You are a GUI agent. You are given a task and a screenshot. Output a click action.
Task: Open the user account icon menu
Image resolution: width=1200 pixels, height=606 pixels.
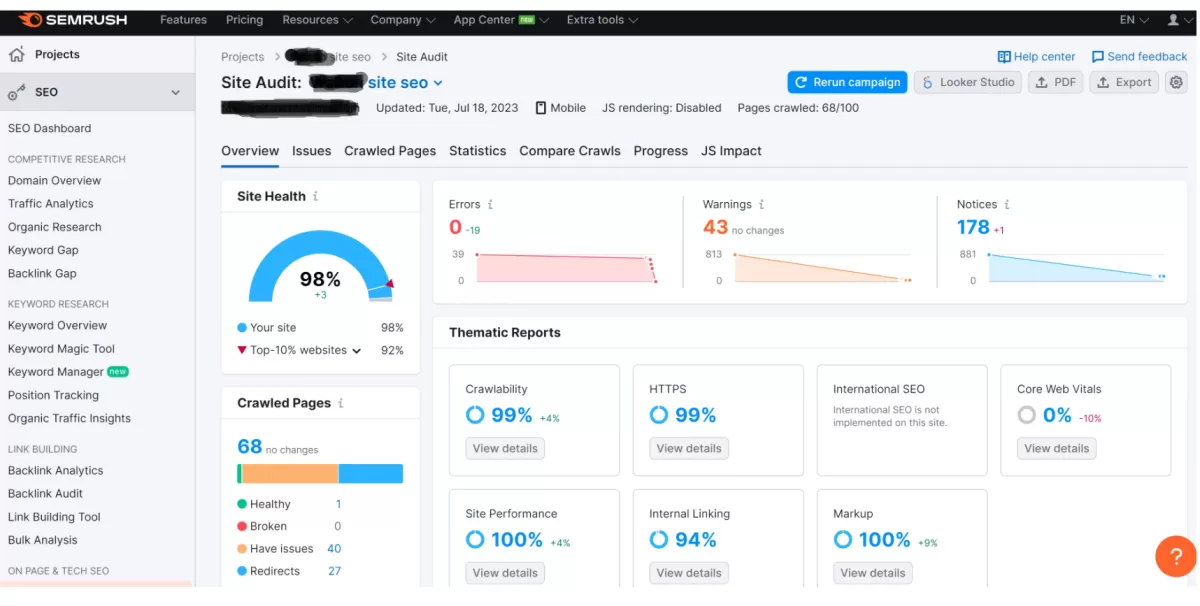pyautogui.click(x=1173, y=20)
